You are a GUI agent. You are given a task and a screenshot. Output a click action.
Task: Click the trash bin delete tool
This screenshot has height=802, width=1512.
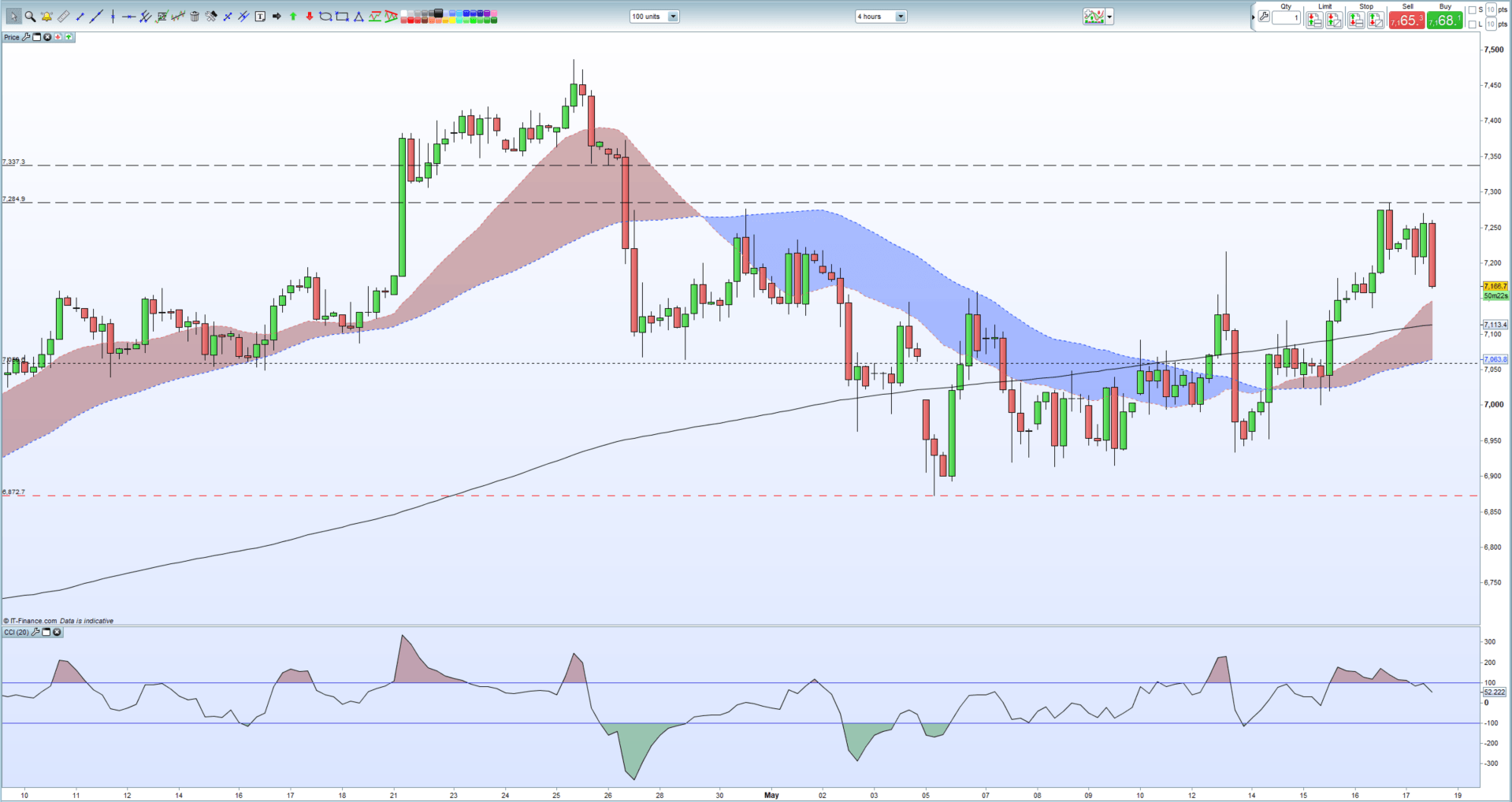(195, 17)
